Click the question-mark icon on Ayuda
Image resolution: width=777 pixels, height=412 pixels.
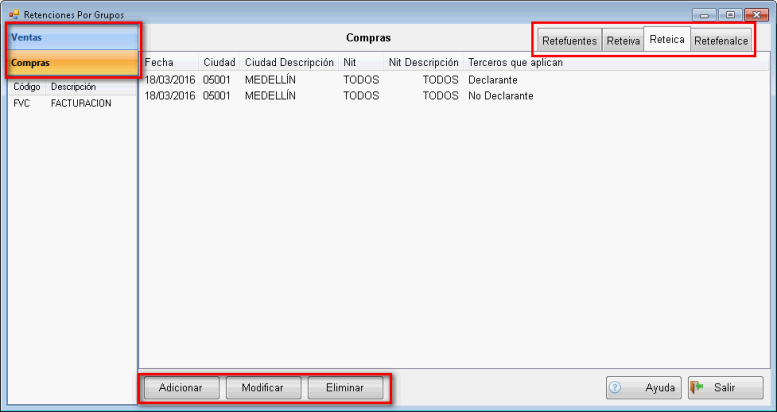[616, 388]
